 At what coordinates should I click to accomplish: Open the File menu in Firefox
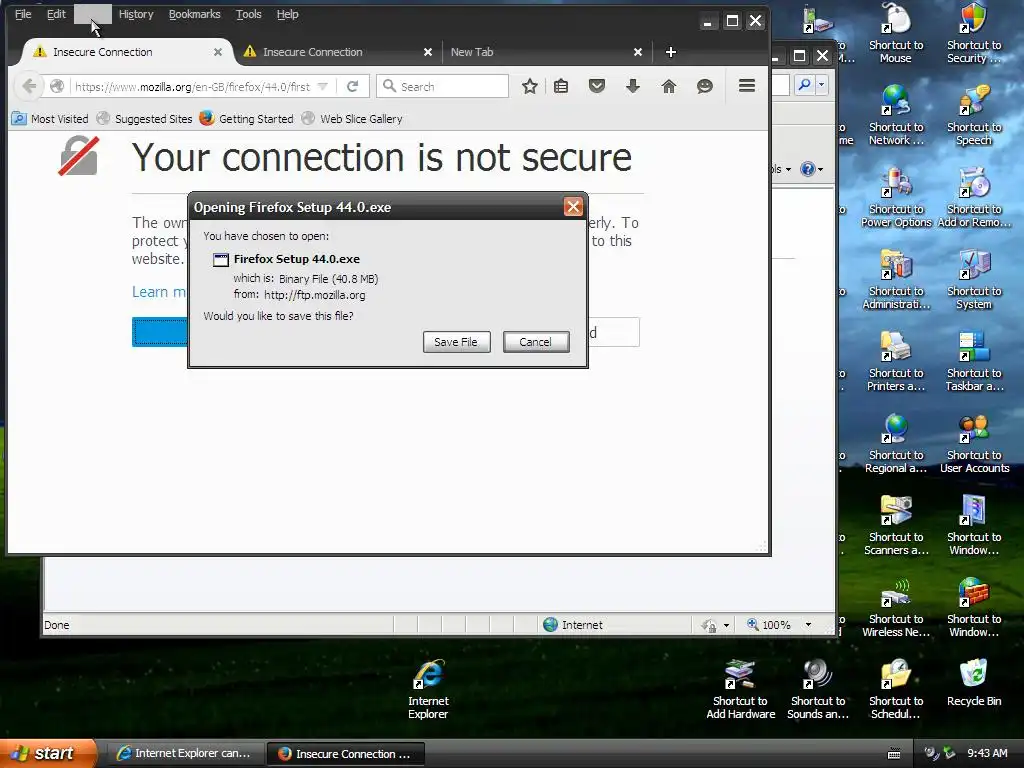pos(23,14)
